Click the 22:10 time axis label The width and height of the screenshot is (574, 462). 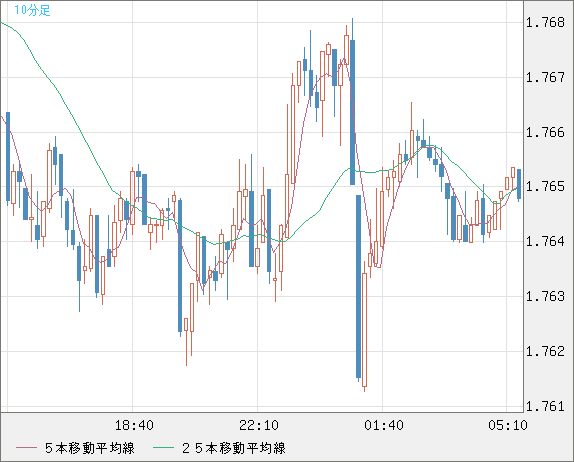click(259, 425)
